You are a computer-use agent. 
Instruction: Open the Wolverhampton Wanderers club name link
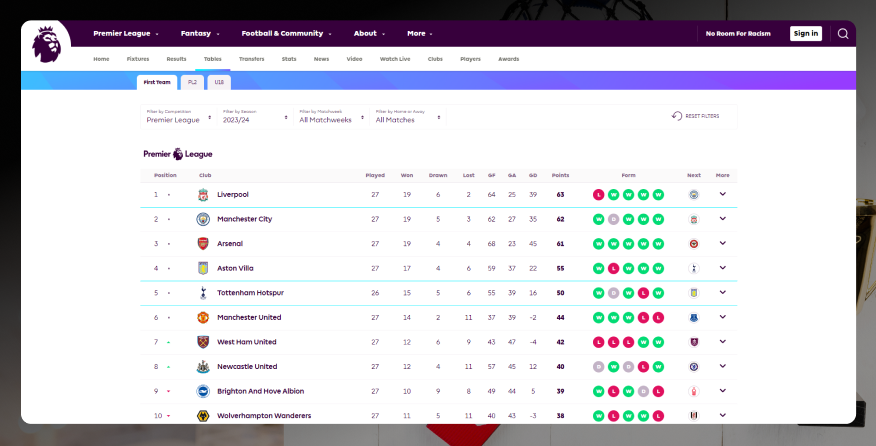pos(264,416)
